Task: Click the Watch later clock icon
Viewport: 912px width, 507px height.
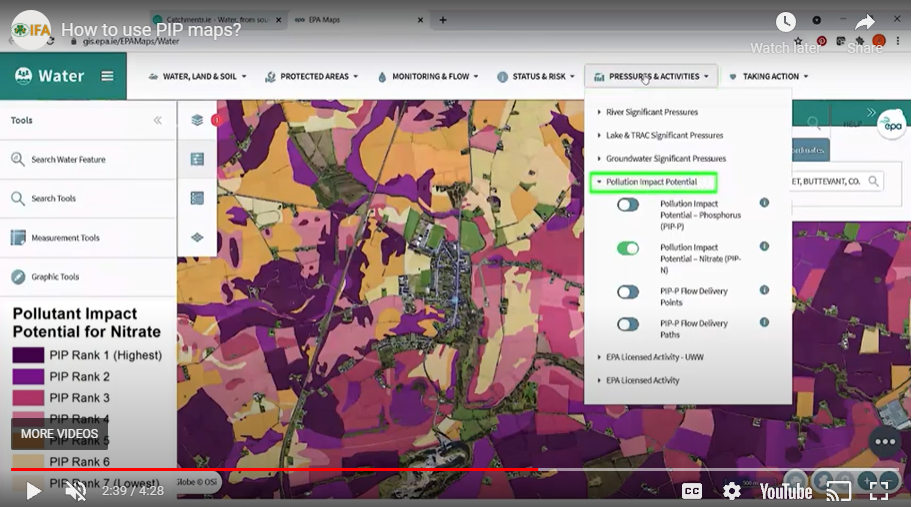Action: click(x=786, y=22)
